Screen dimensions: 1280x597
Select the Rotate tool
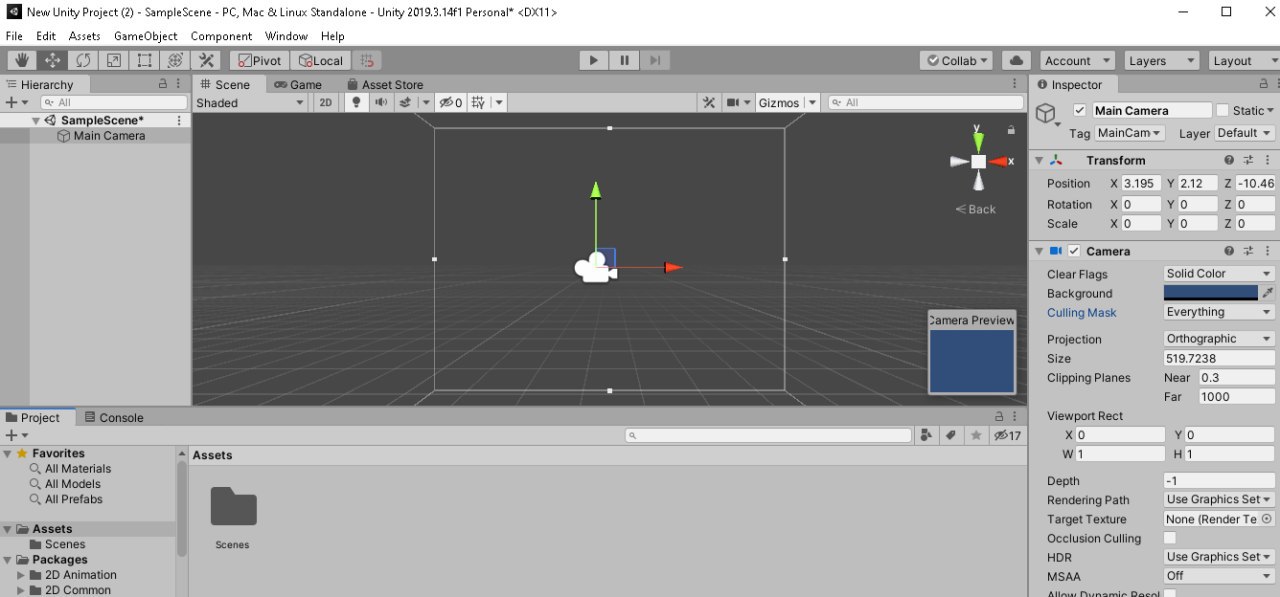83,61
